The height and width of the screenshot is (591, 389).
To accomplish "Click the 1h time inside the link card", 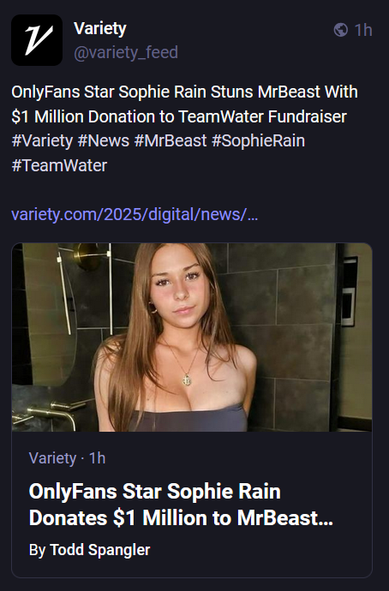I will coord(97,458).
